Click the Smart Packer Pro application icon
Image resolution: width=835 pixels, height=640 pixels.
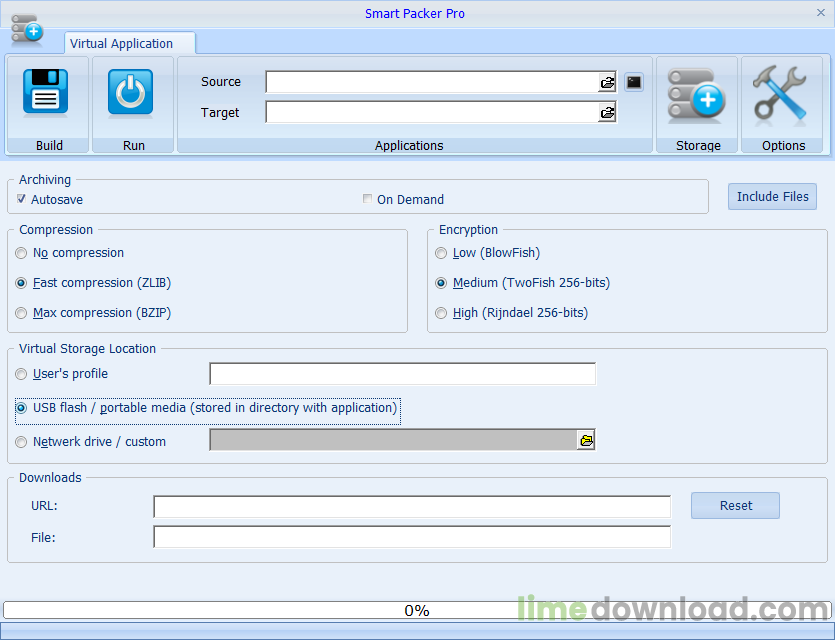point(26,29)
